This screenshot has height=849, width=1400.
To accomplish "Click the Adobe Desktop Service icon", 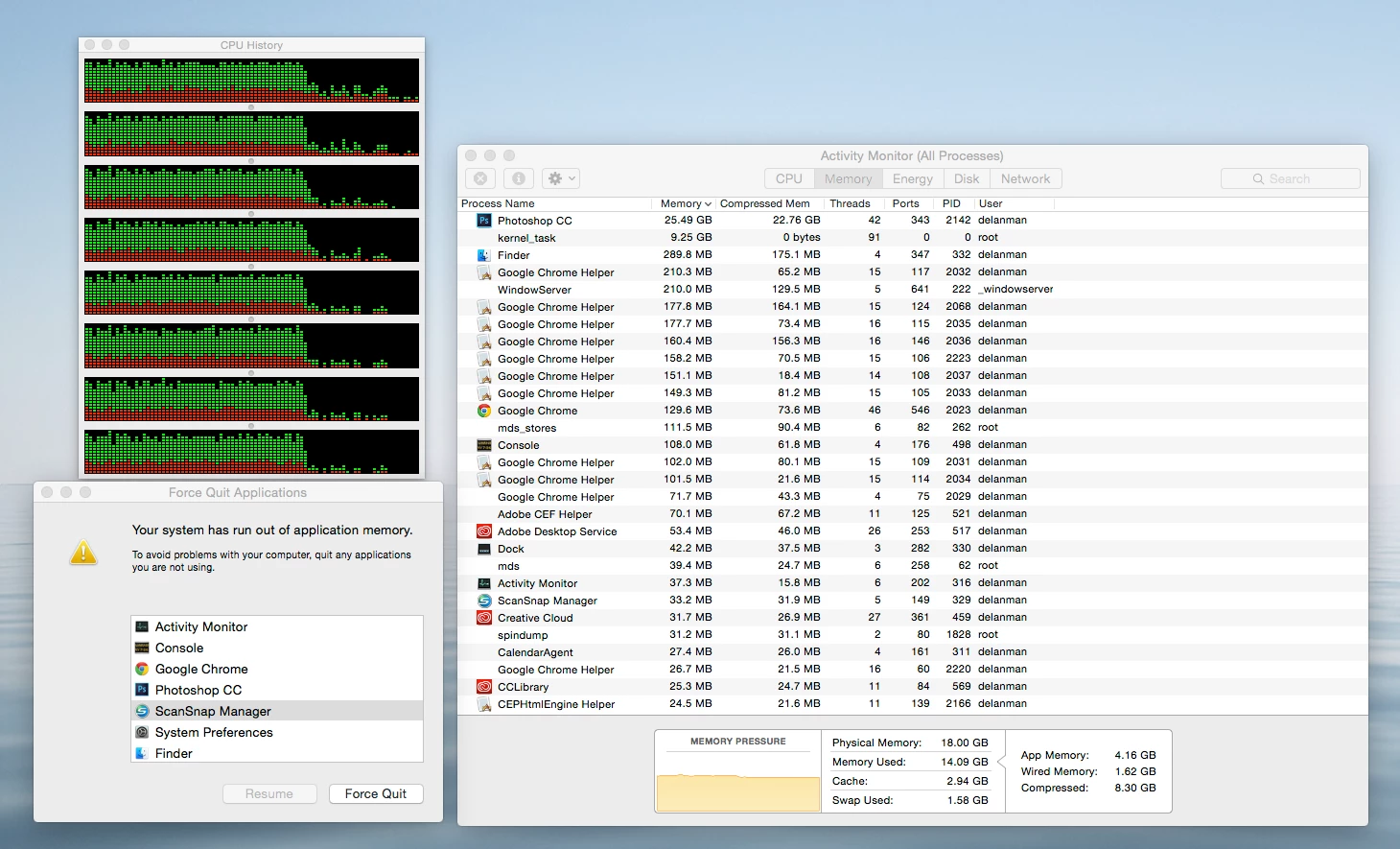I will [x=484, y=531].
